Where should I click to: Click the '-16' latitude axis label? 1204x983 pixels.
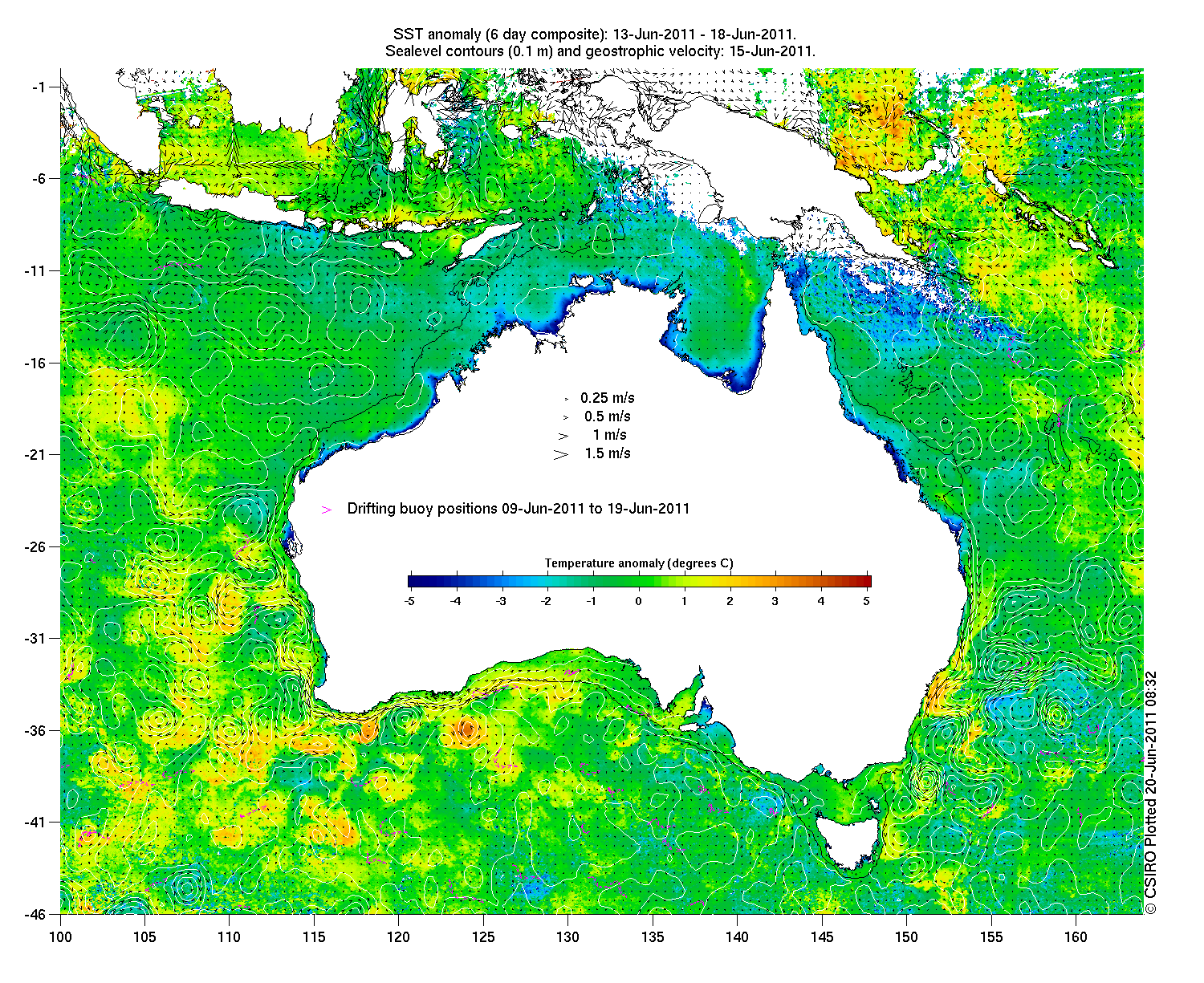[x=36, y=363]
